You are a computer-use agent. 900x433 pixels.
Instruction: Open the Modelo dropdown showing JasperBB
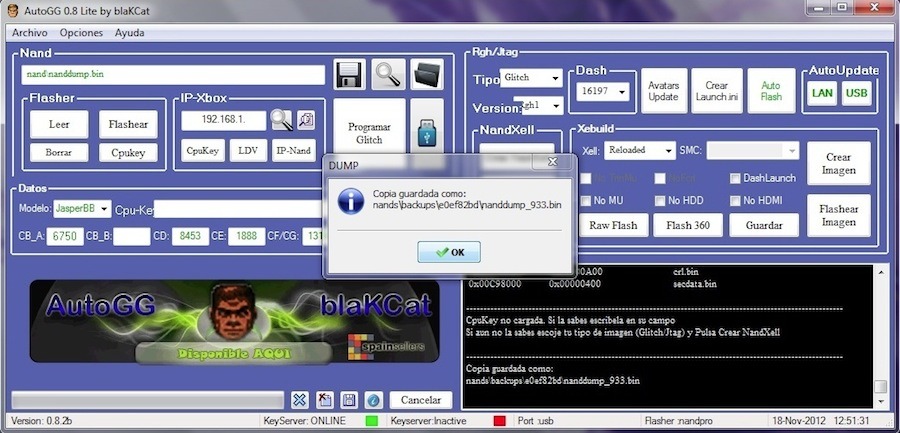83,209
